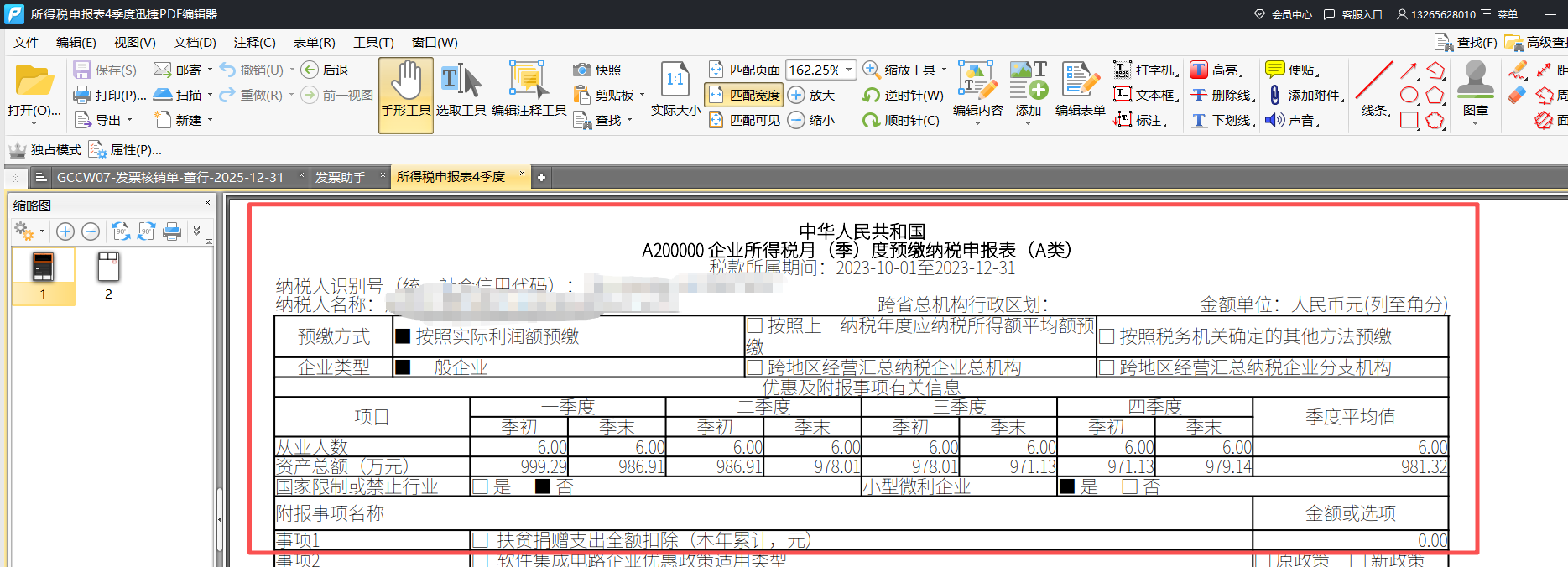This screenshot has height=567, width=1568.
Task: Check 扶贫捐赠支出全额扣除 checkbox
Action: 480,540
